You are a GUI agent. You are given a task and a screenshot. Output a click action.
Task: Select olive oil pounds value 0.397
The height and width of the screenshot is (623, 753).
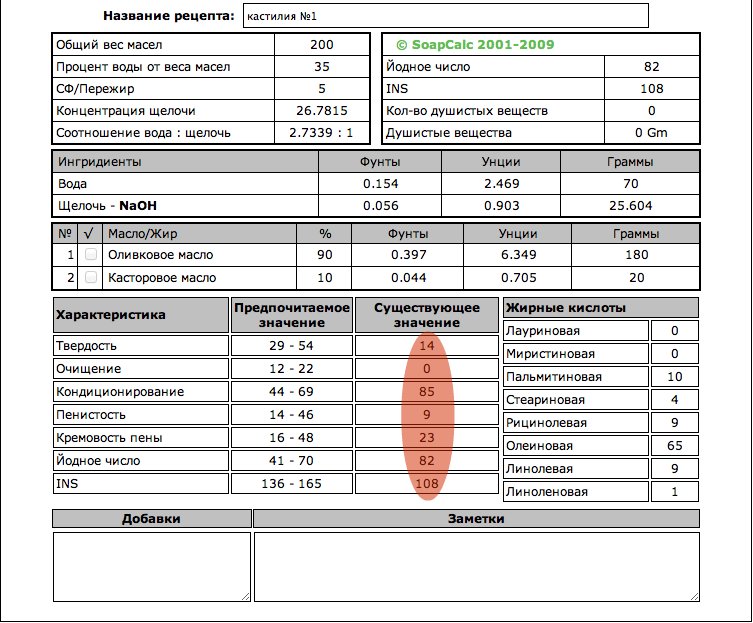click(408, 255)
